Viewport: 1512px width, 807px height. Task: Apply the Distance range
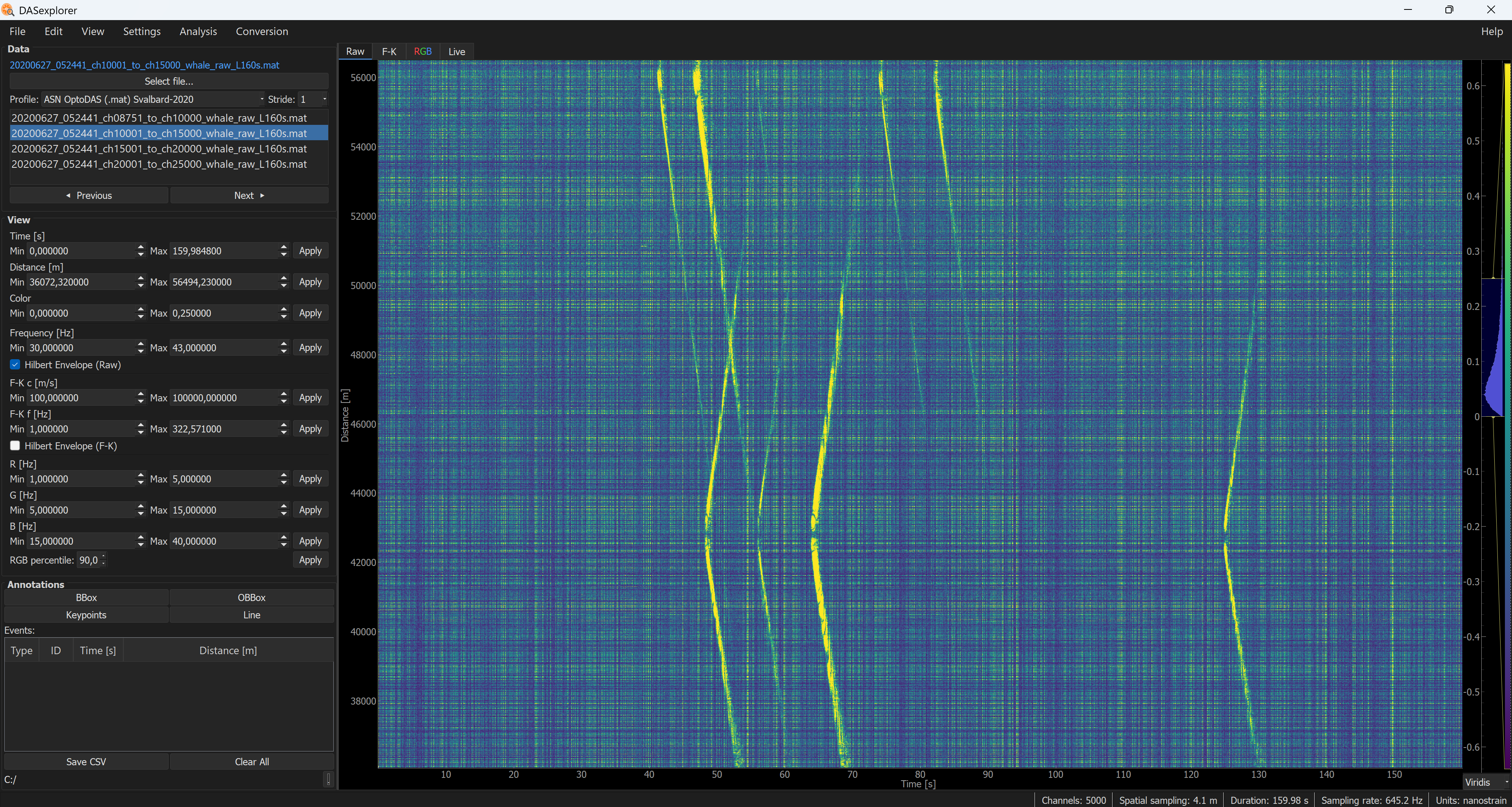coord(310,282)
